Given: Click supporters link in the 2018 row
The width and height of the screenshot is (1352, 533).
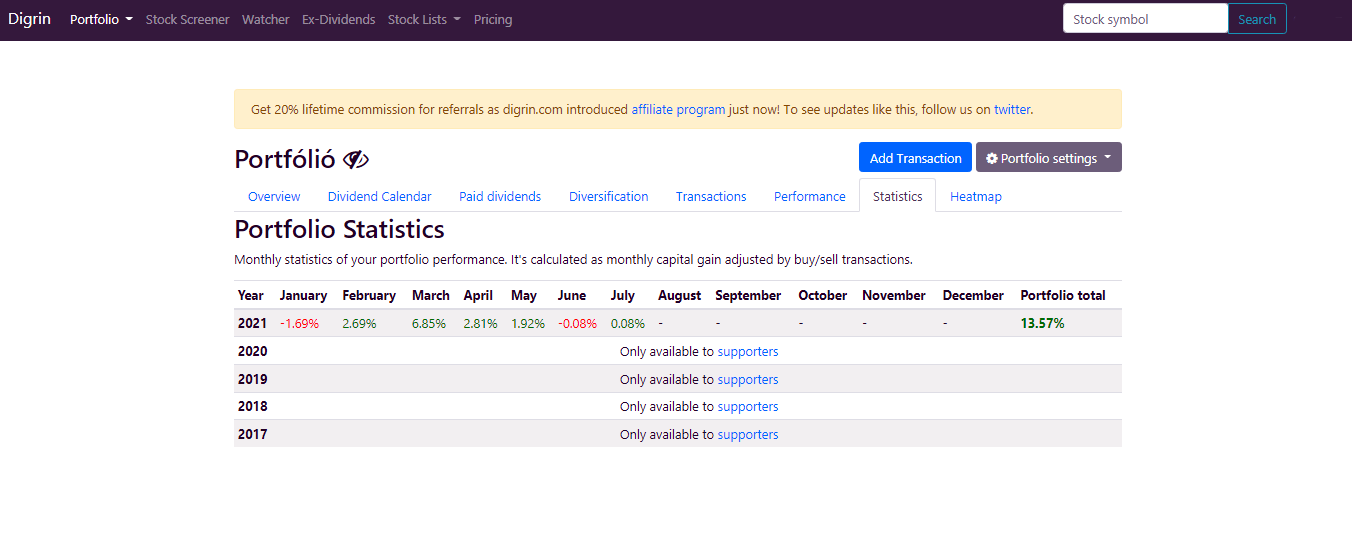Looking at the screenshot, I should click(748, 406).
